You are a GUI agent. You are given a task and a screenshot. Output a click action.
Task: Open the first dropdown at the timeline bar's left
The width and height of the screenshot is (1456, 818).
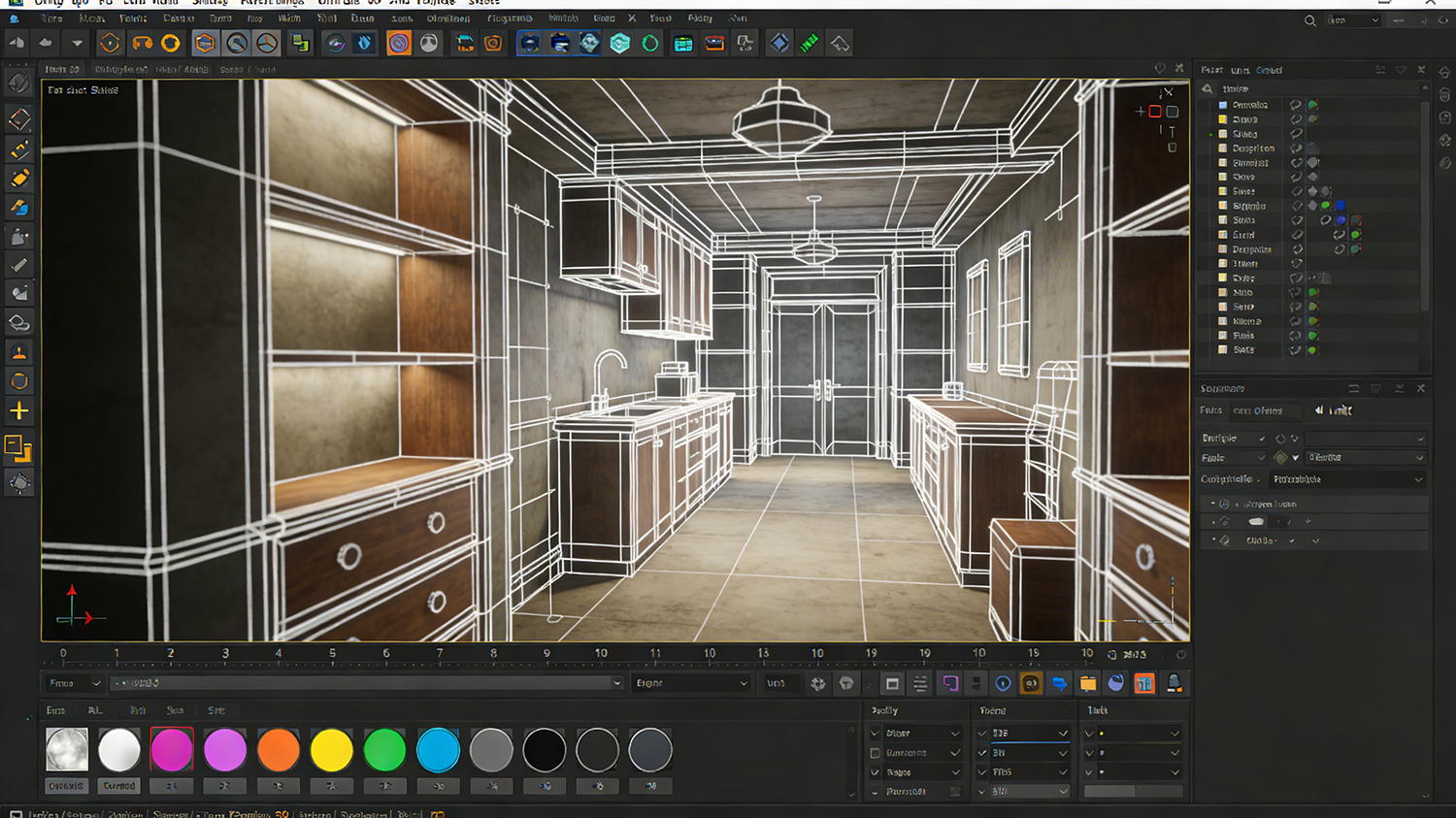(75, 683)
